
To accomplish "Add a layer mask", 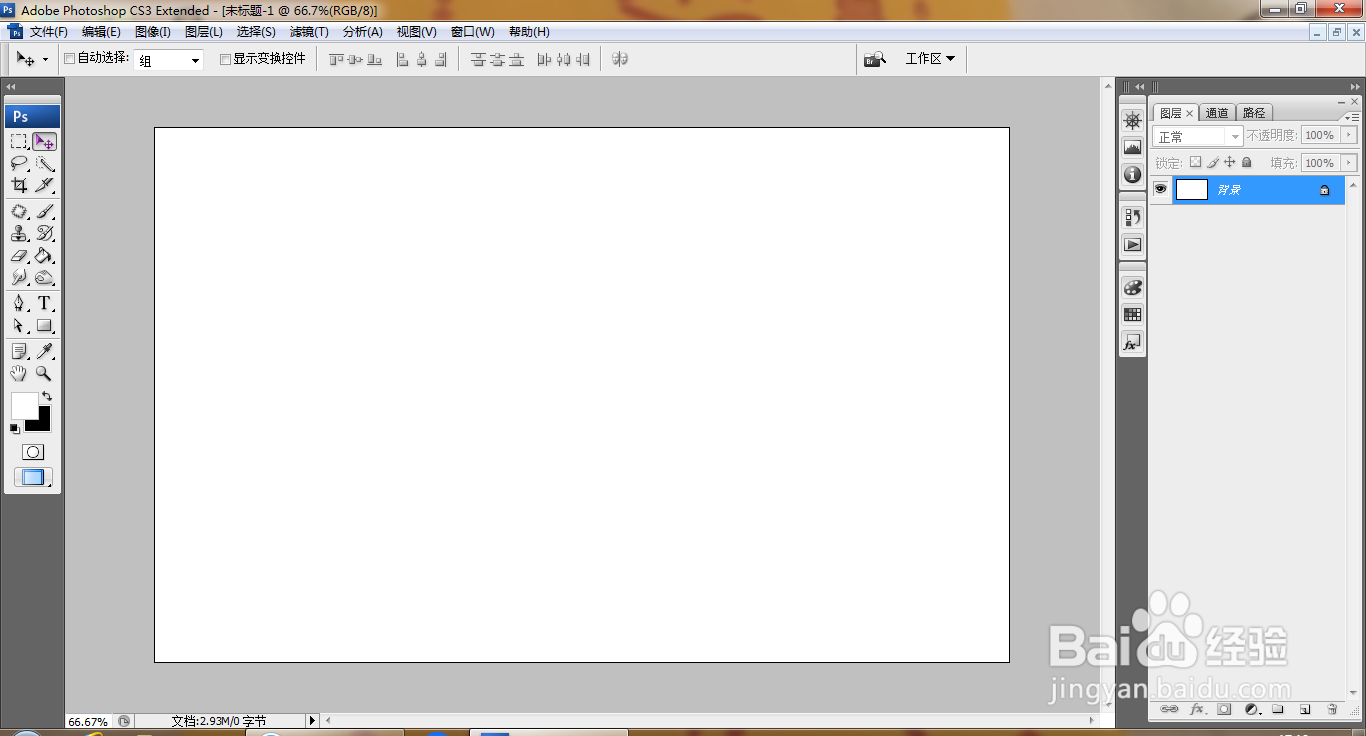I will pos(1224,709).
